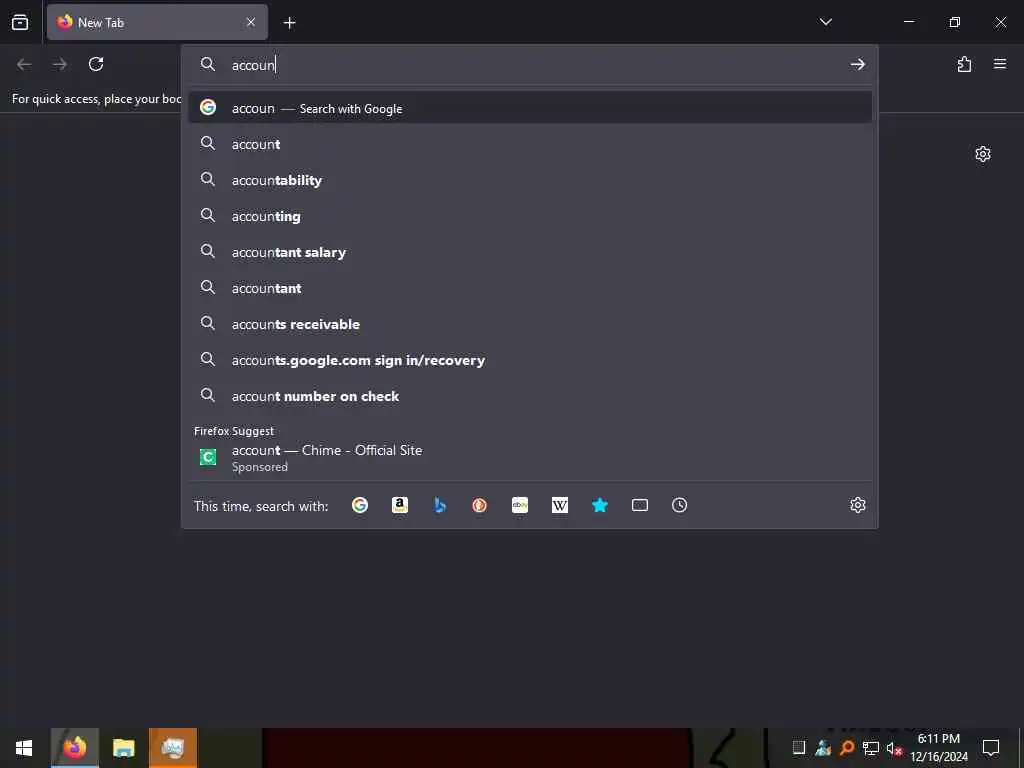Search this time with Amazon icon
This screenshot has height=768, width=1024.
400,505
